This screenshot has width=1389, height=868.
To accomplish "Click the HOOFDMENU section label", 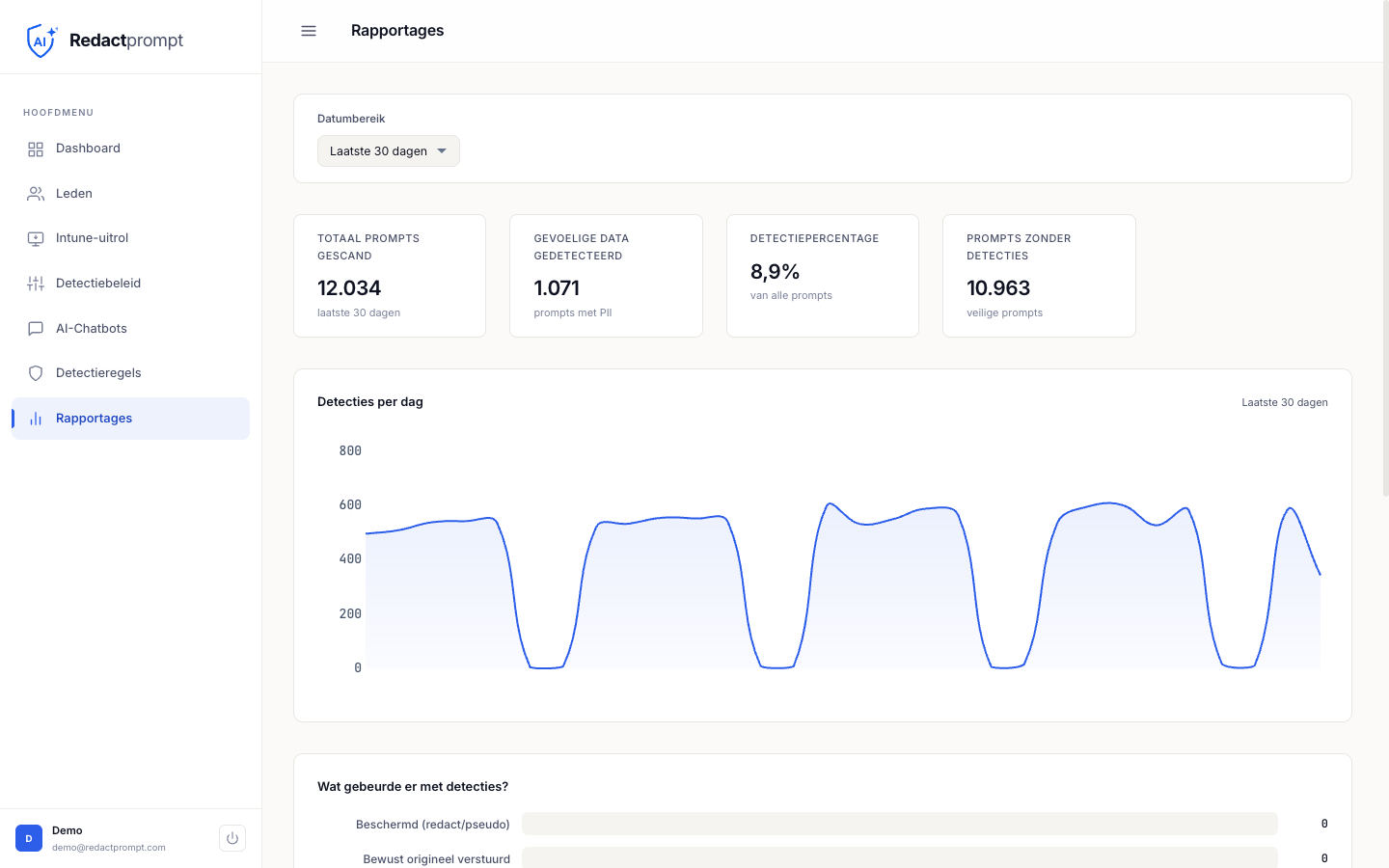I will click(x=59, y=113).
